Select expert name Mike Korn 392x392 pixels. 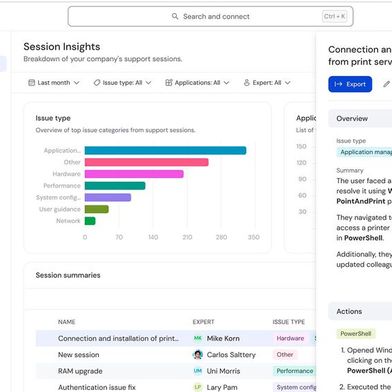coord(223,338)
